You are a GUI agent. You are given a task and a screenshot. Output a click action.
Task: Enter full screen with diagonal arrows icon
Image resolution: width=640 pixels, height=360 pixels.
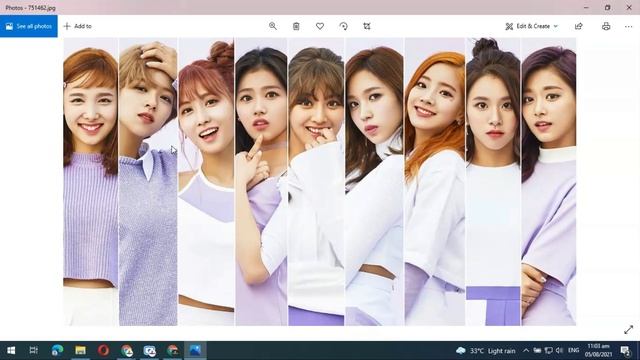[629, 330]
